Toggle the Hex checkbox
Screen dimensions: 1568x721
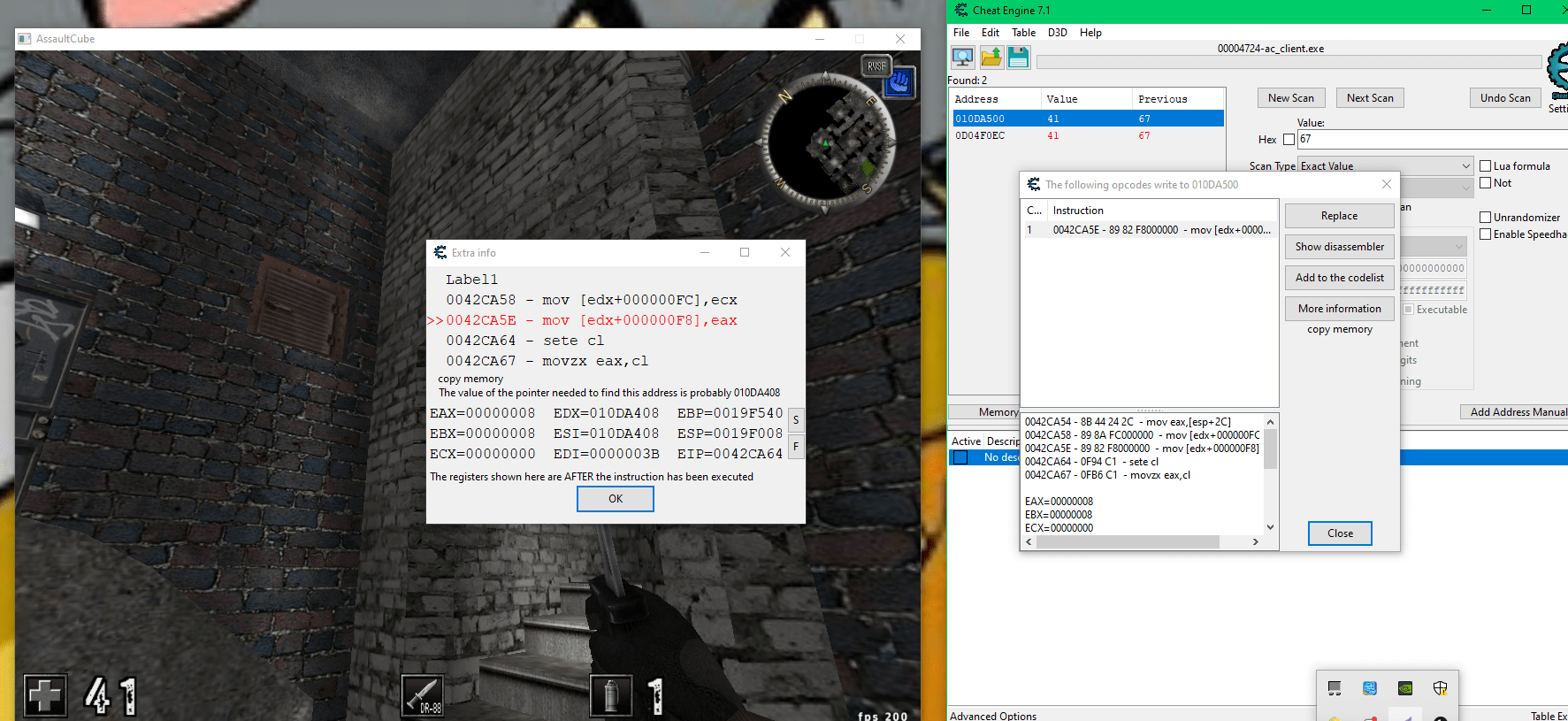tap(1289, 139)
